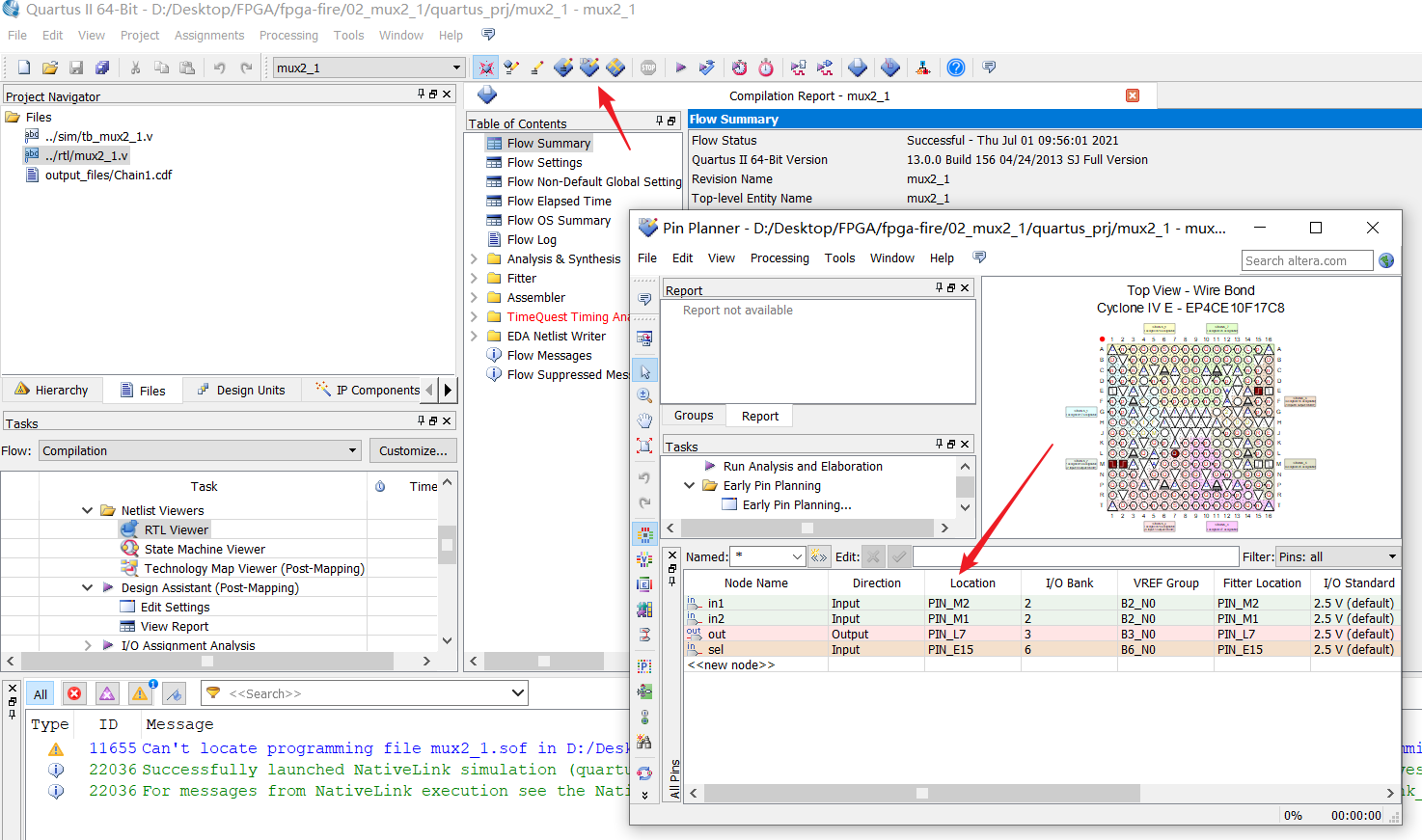
Task: Click the Location column header
Action: coord(972,583)
